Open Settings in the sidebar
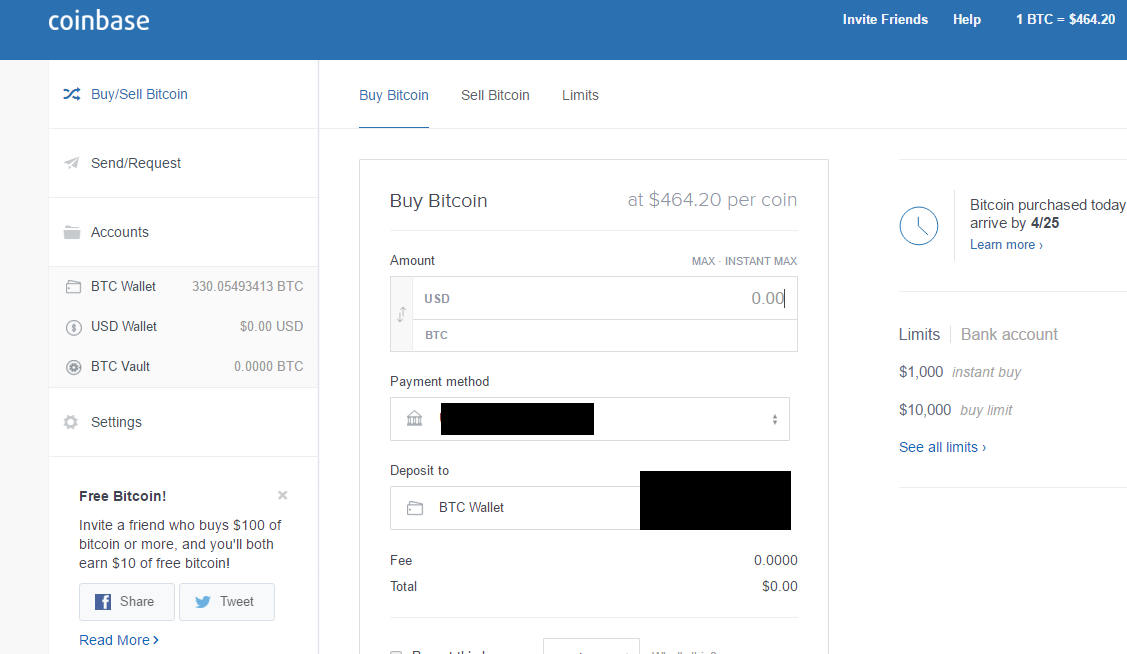This screenshot has height=654, width=1127. [183, 422]
